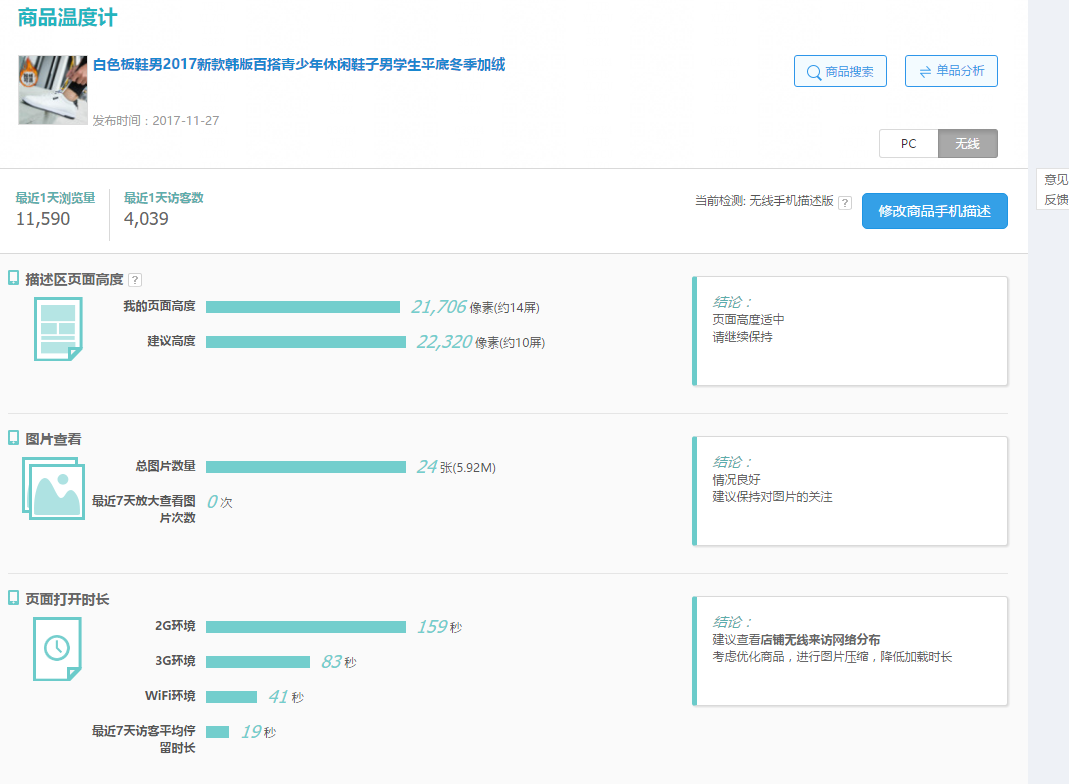The image size is (1069, 784).
Task: Click the phone icon beside 图片查看 heading
Action: tap(14, 438)
